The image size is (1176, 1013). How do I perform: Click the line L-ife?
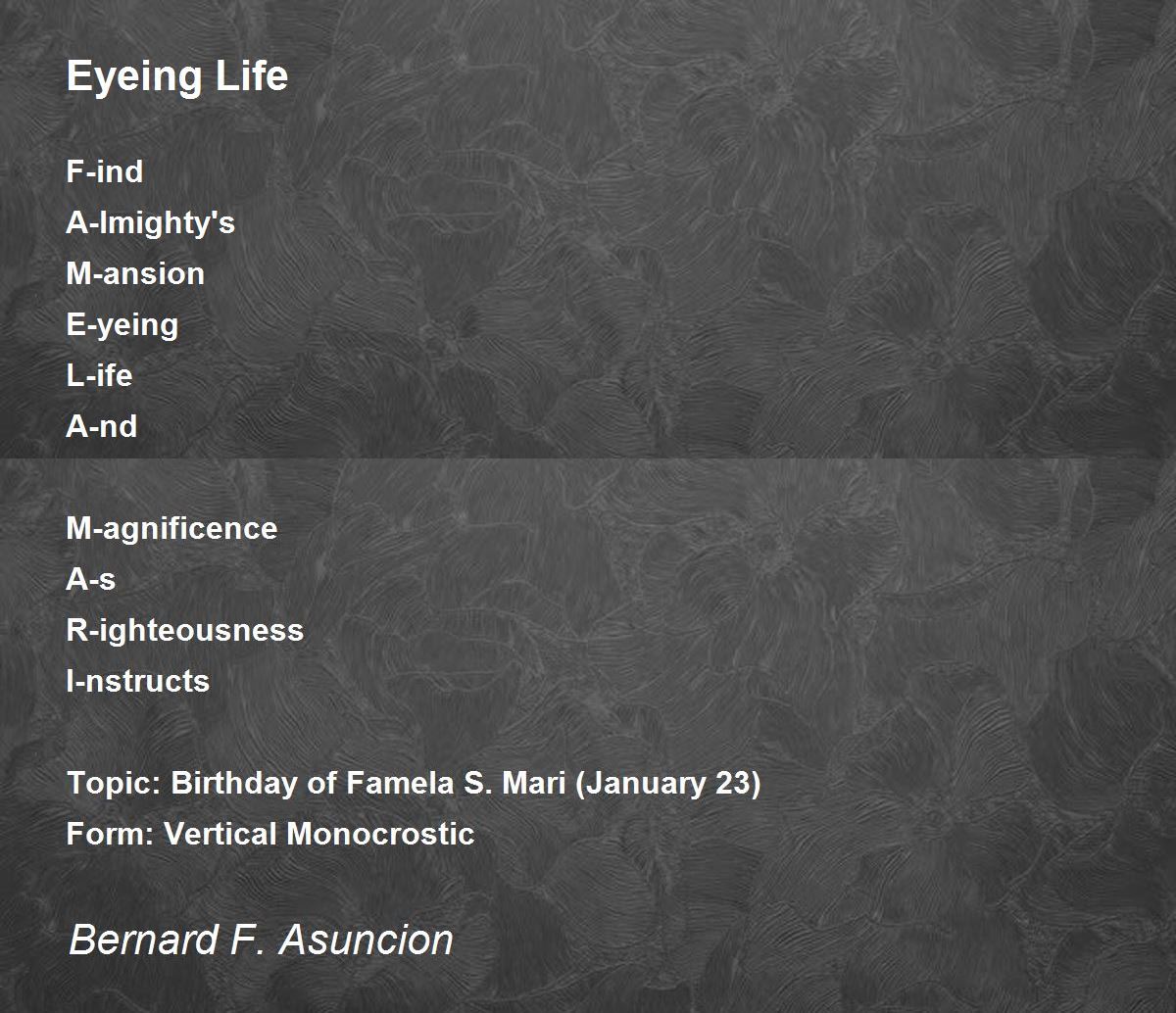99,375
